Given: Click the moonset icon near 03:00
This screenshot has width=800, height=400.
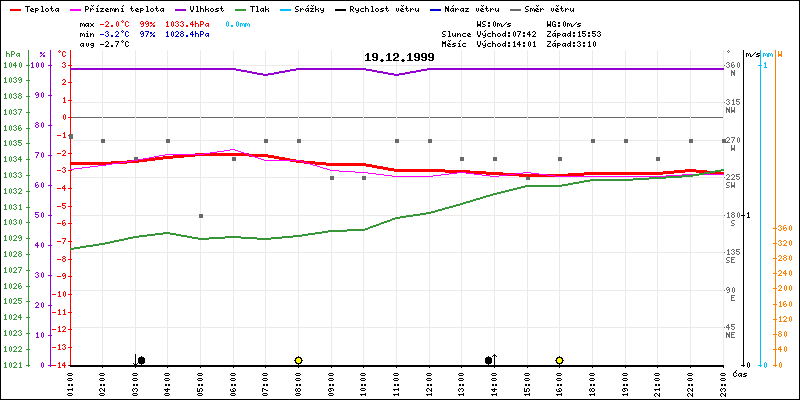Looking at the screenshot, I should coord(139,360).
